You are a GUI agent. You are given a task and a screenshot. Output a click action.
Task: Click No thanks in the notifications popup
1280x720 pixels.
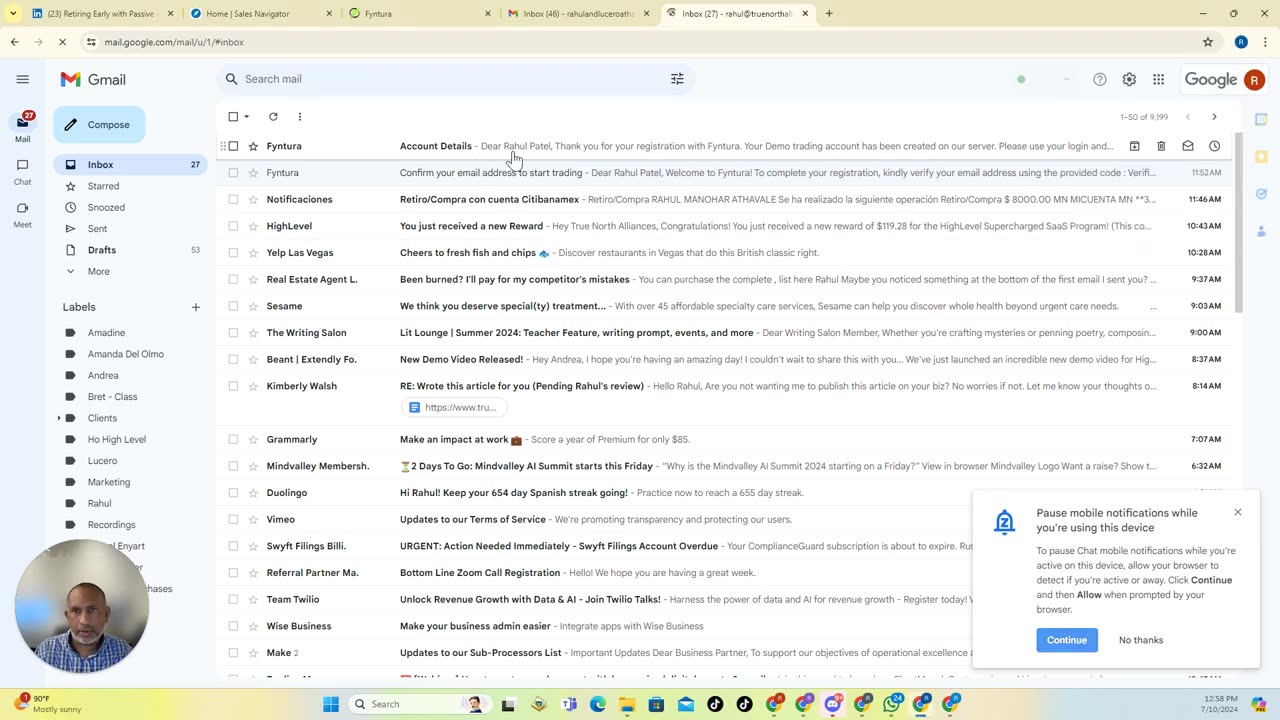[x=1141, y=640]
